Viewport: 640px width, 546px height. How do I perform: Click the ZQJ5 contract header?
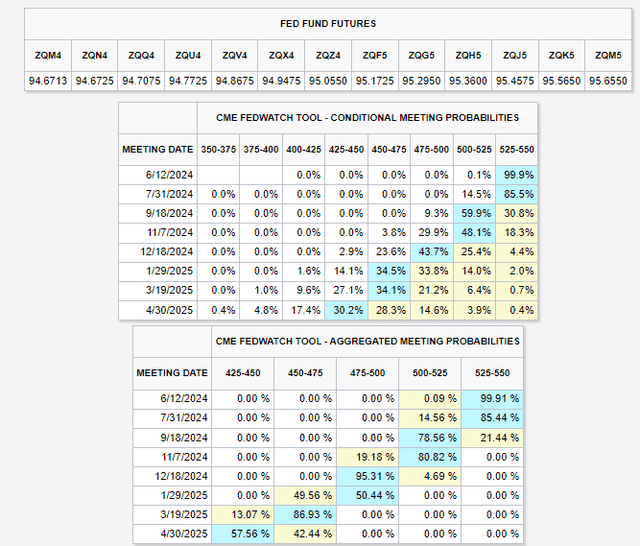515,55
